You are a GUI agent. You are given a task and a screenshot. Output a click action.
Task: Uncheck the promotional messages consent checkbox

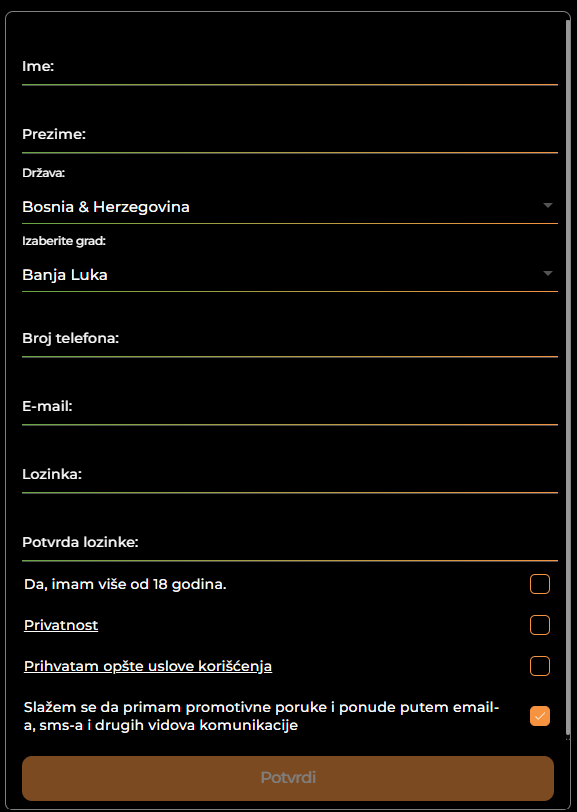(x=540, y=715)
